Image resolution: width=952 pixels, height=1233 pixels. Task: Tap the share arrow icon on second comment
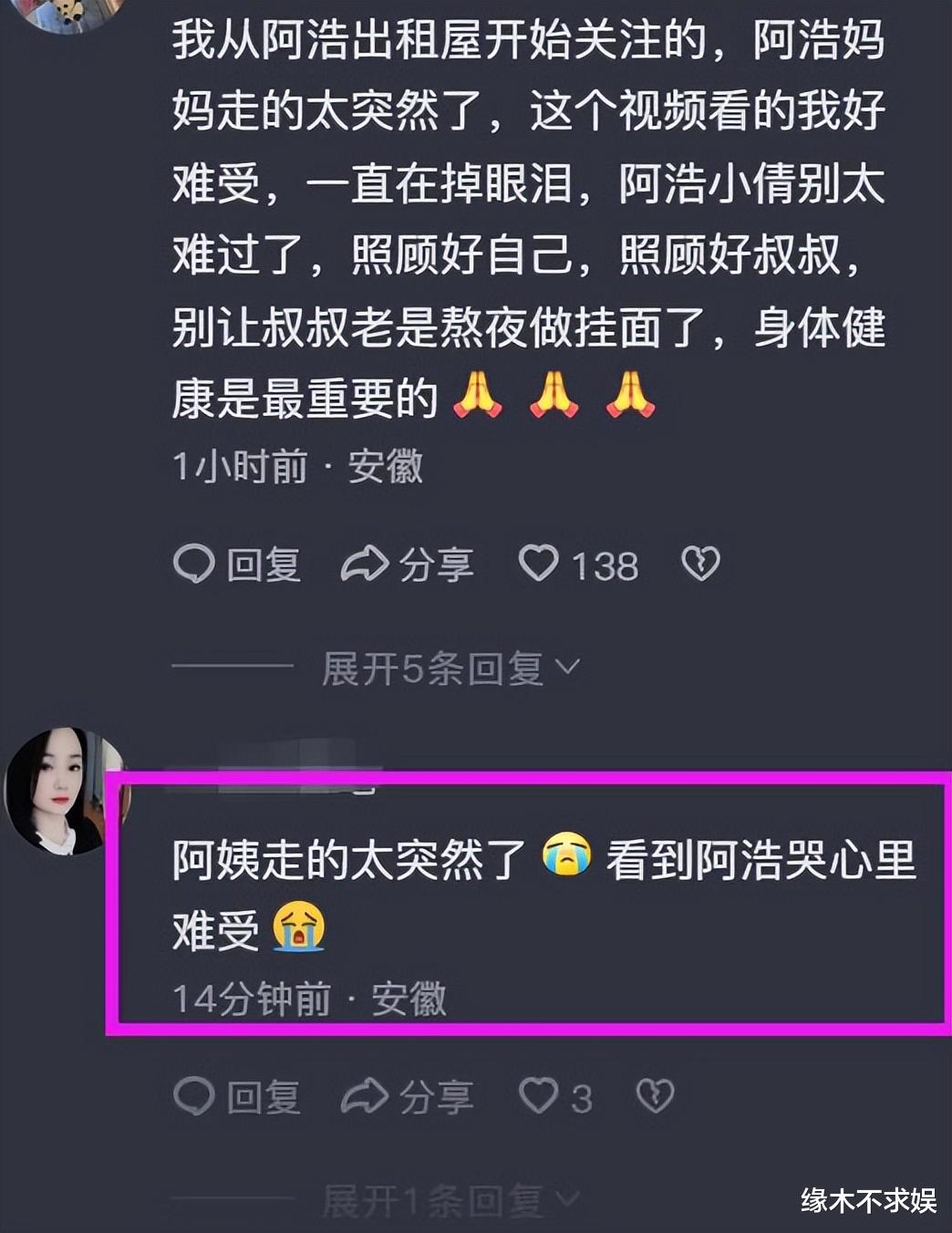(x=365, y=1096)
